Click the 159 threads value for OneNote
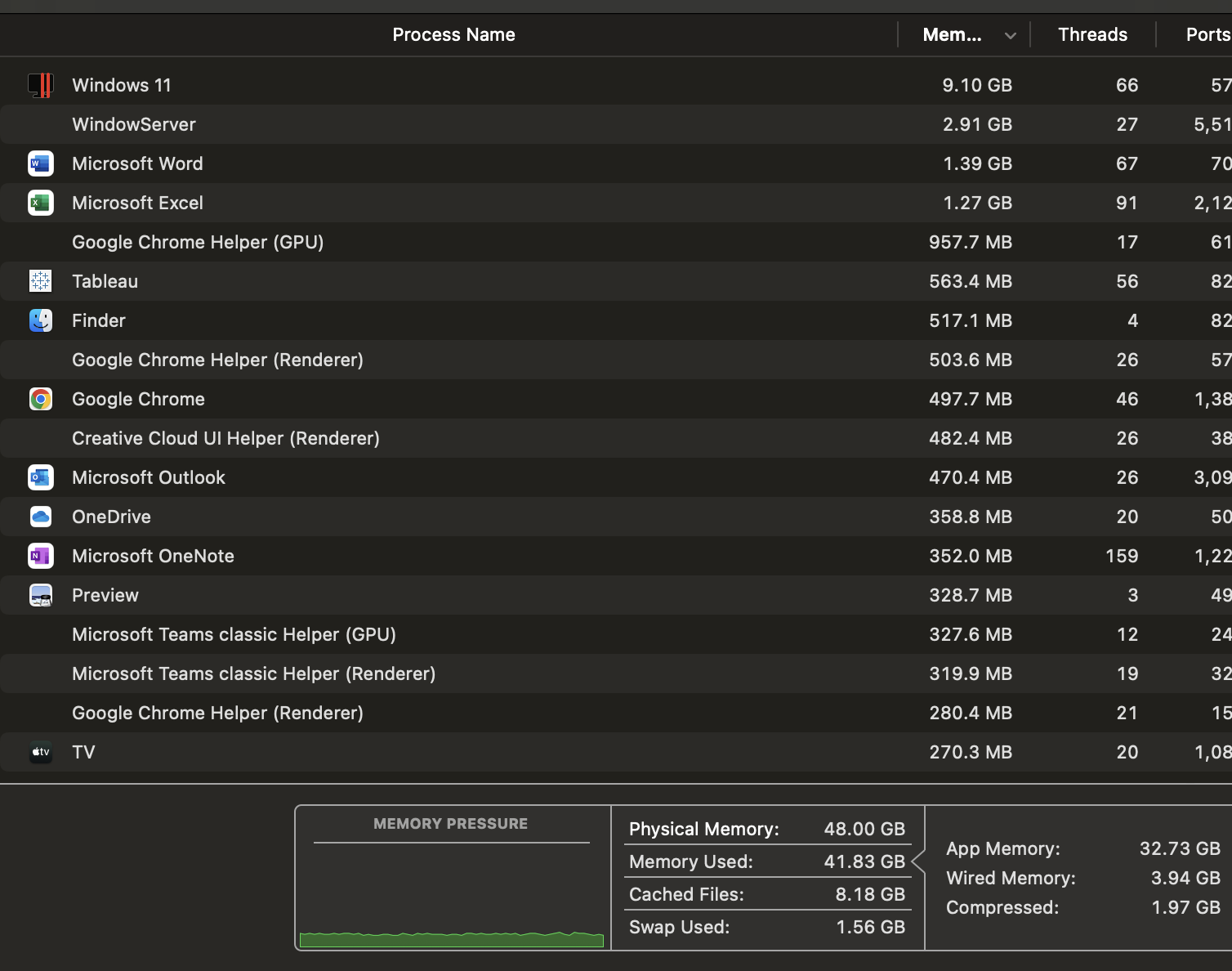Screen dimensions: 1232x971 point(1122,556)
